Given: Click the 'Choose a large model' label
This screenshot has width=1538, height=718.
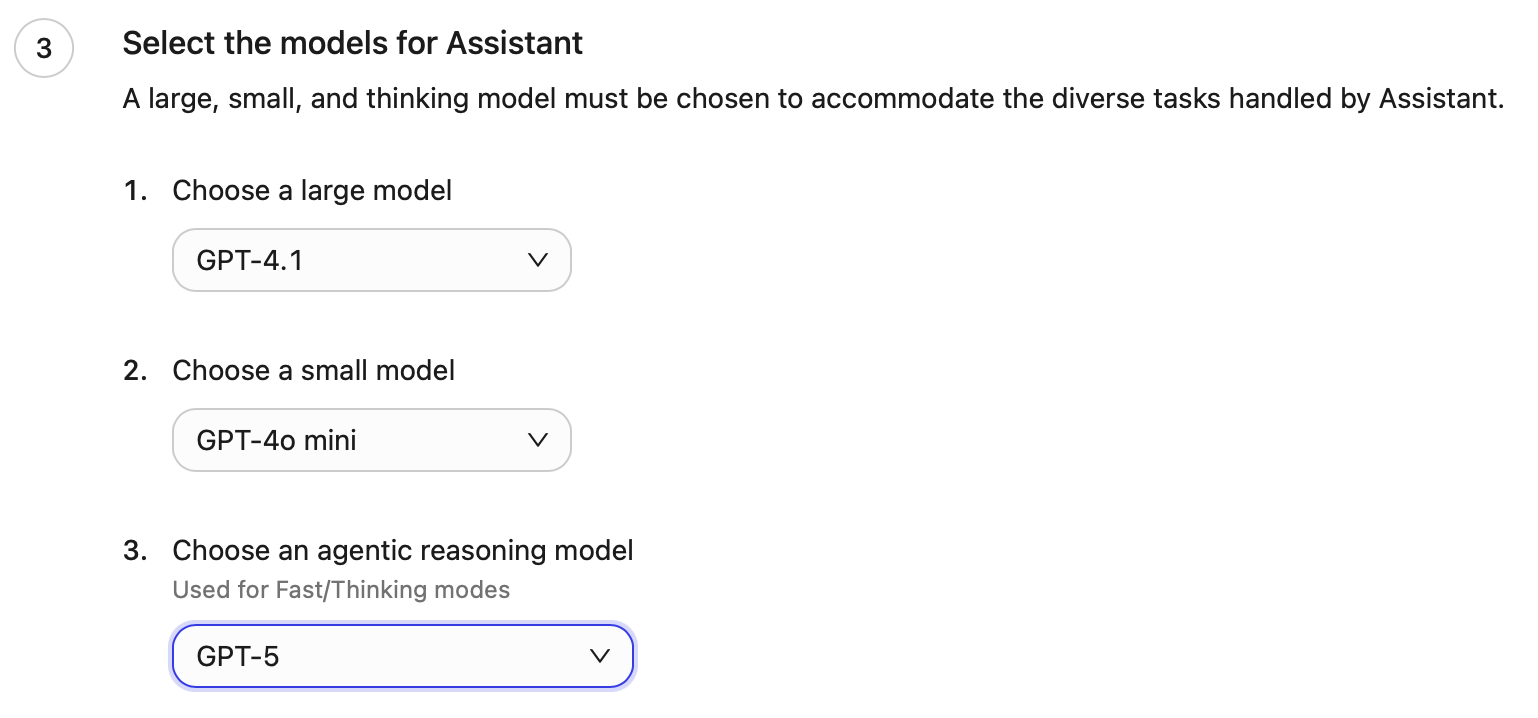Looking at the screenshot, I should [312, 190].
